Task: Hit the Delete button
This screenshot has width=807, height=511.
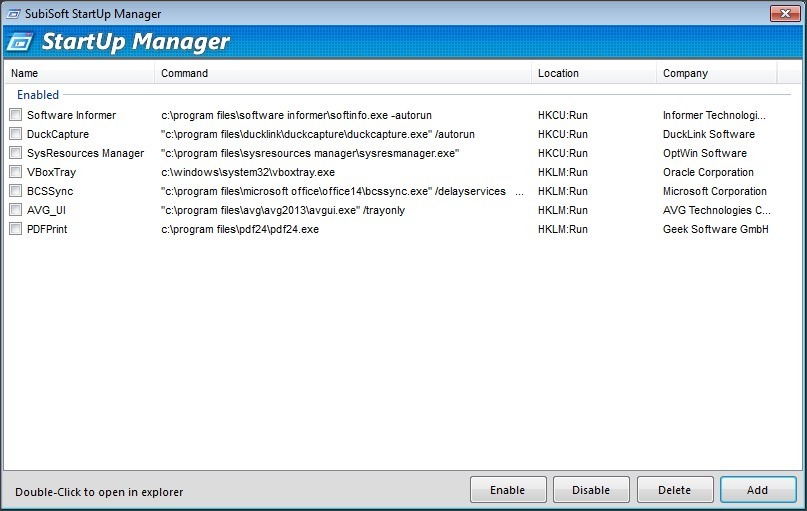Action: pyautogui.click(x=674, y=490)
